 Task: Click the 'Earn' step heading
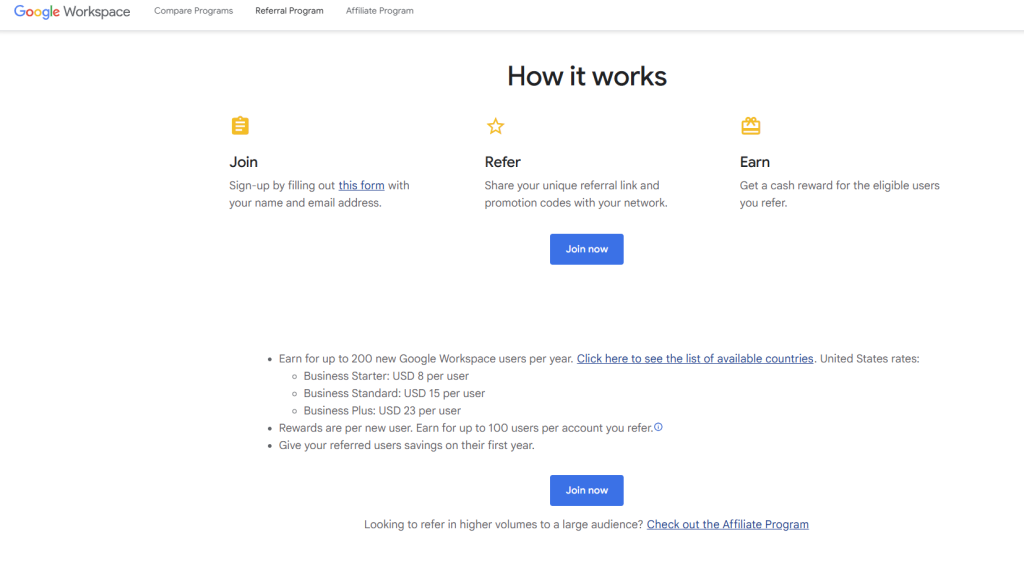[x=755, y=162]
